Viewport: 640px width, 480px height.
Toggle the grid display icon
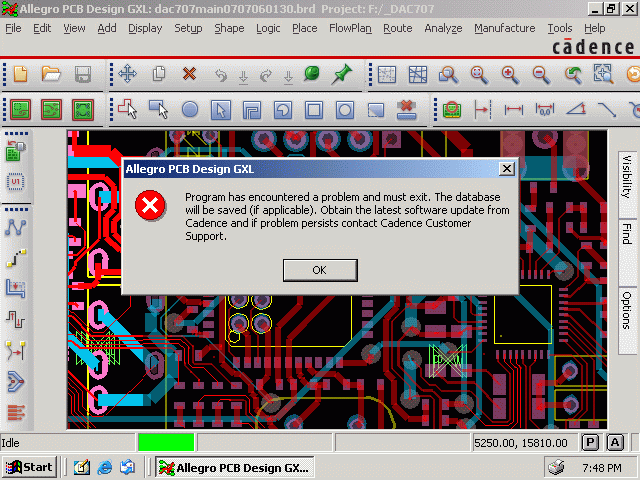pos(387,75)
